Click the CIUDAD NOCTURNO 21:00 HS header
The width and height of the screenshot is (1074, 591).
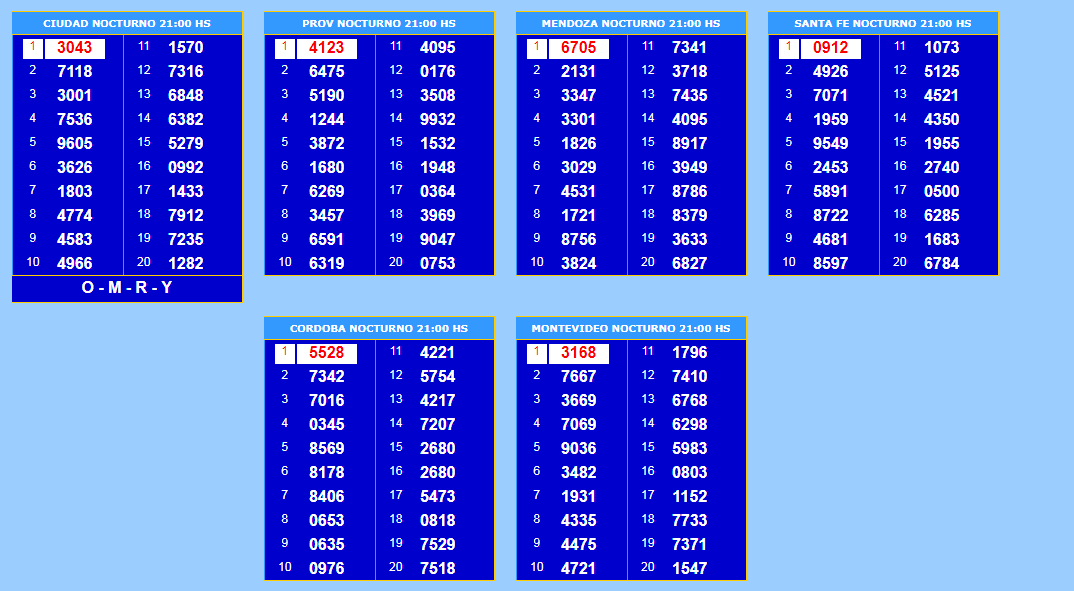tap(126, 23)
